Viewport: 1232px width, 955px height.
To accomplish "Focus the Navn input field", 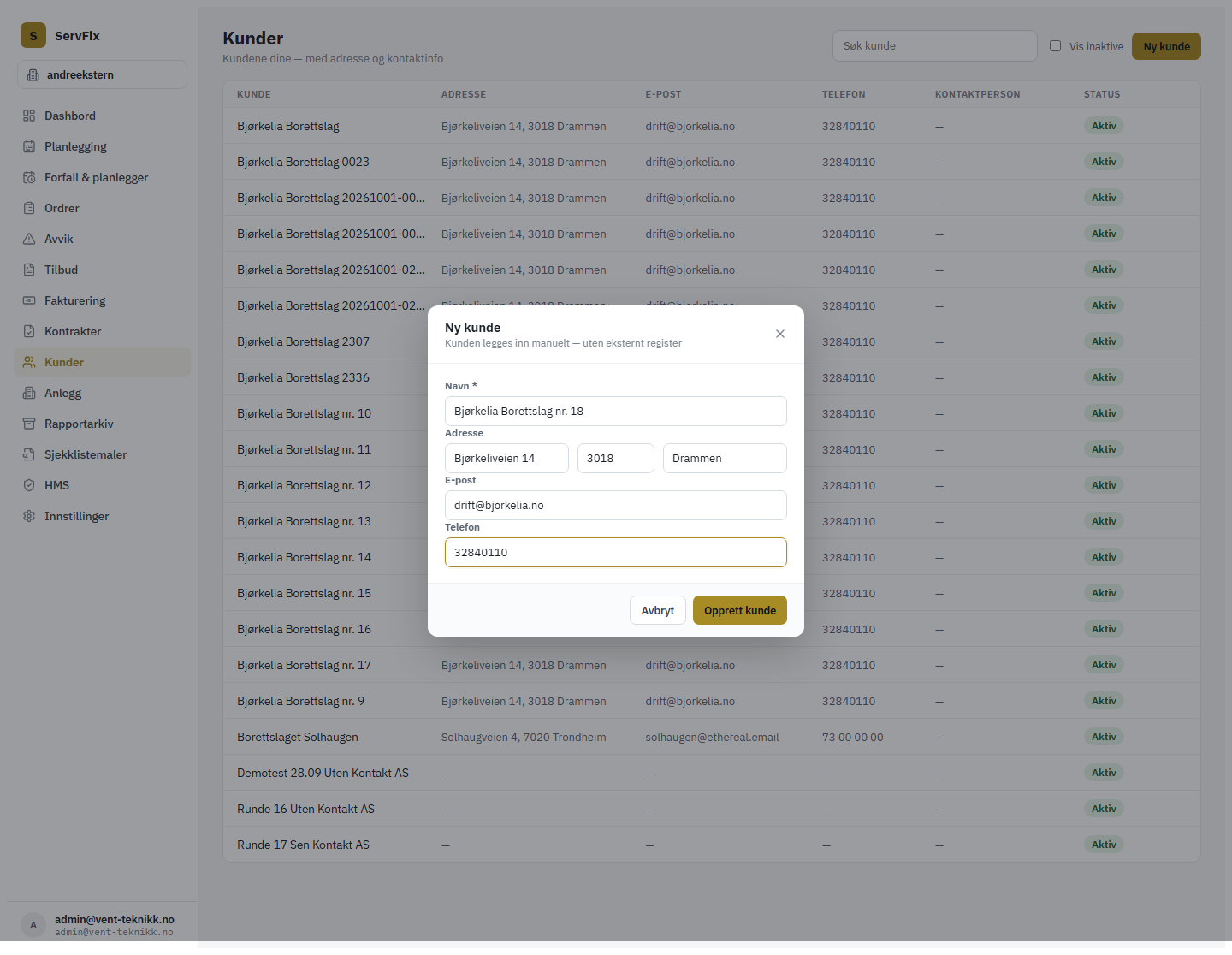I will [616, 411].
